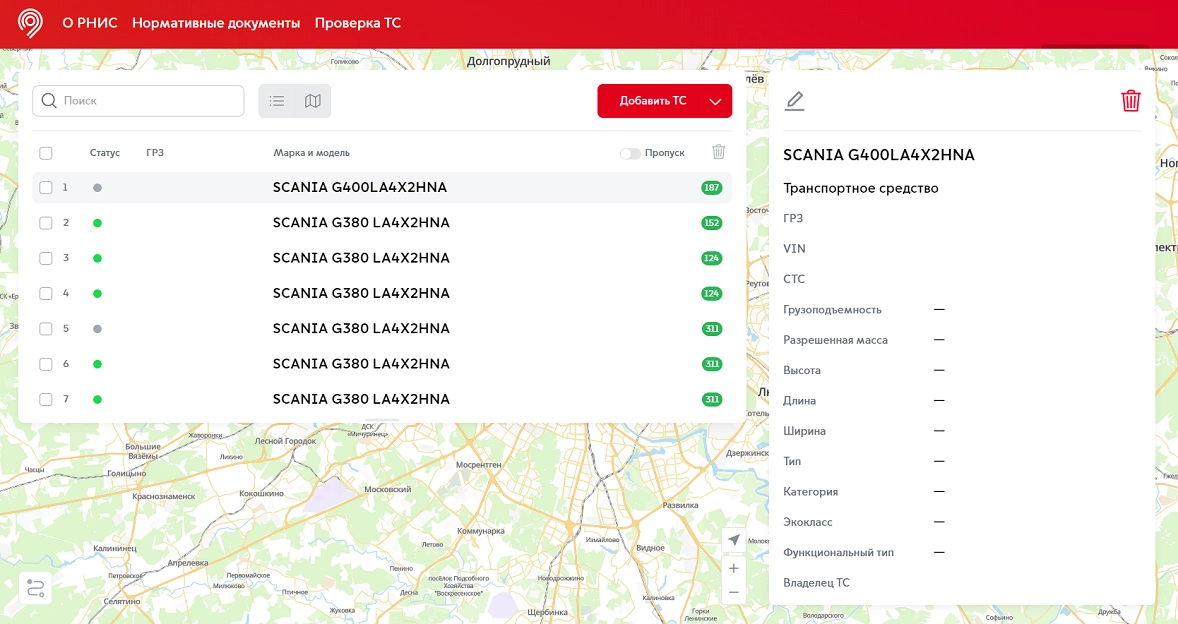Click the VIN field label
The width and height of the screenshot is (1178, 624).
point(794,249)
